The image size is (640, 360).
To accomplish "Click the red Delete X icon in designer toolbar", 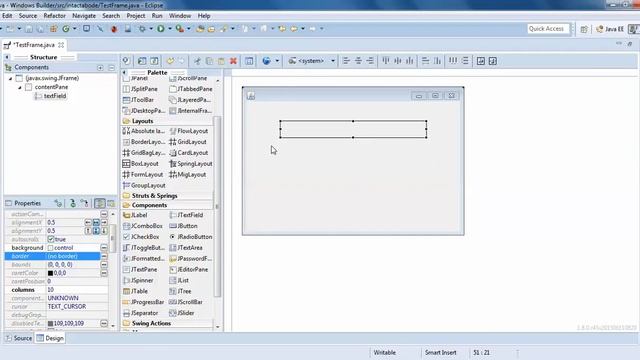I will pyautogui.click(x=233, y=61).
